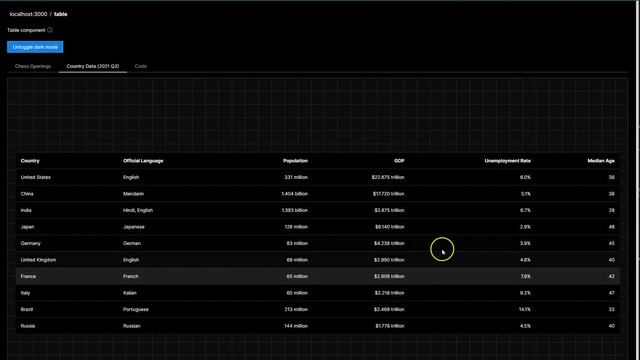Image resolution: width=640 pixels, height=360 pixels.
Task: Click the '213 million' population cell
Action: 296,309
